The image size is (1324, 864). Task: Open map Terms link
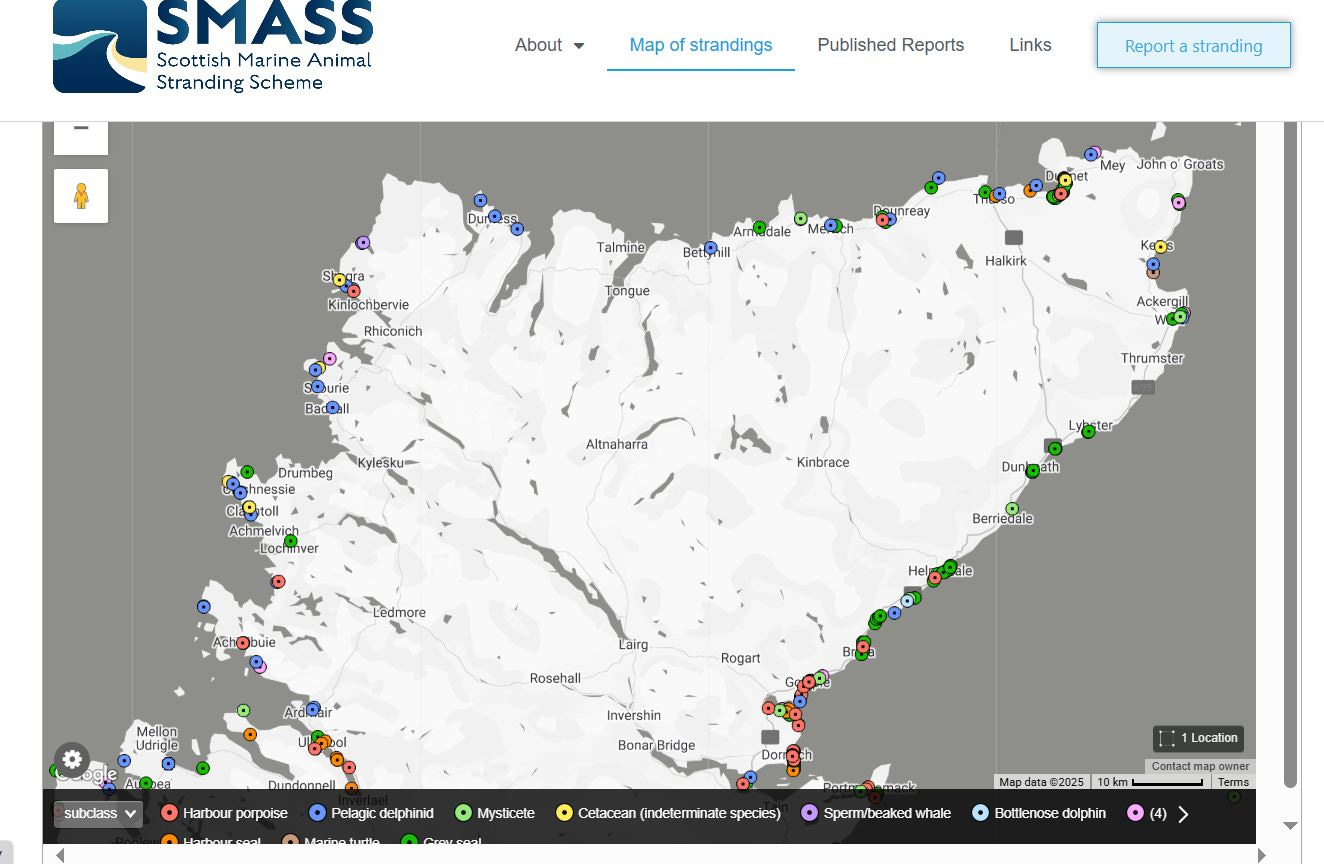[x=1233, y=782]
